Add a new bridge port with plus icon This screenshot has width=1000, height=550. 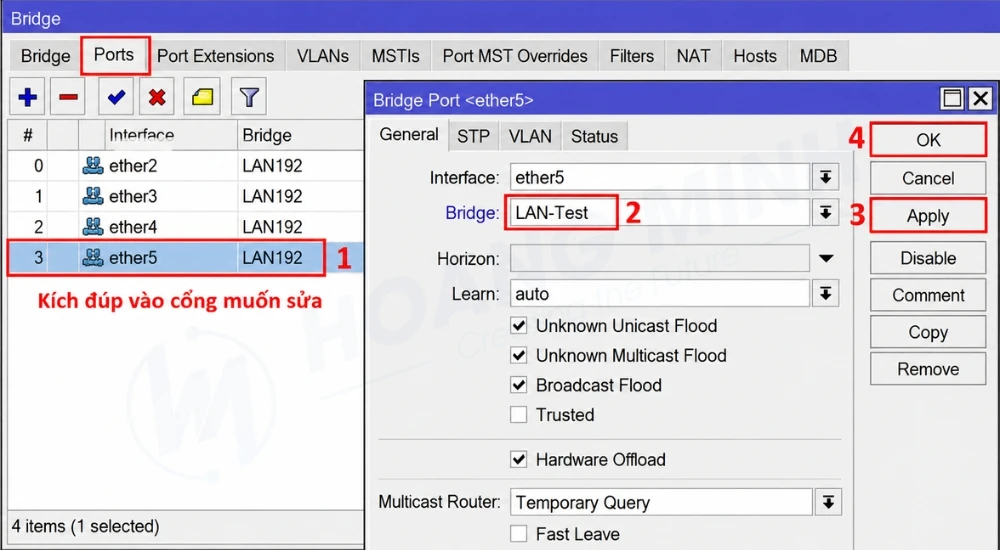tap(27, 97)
